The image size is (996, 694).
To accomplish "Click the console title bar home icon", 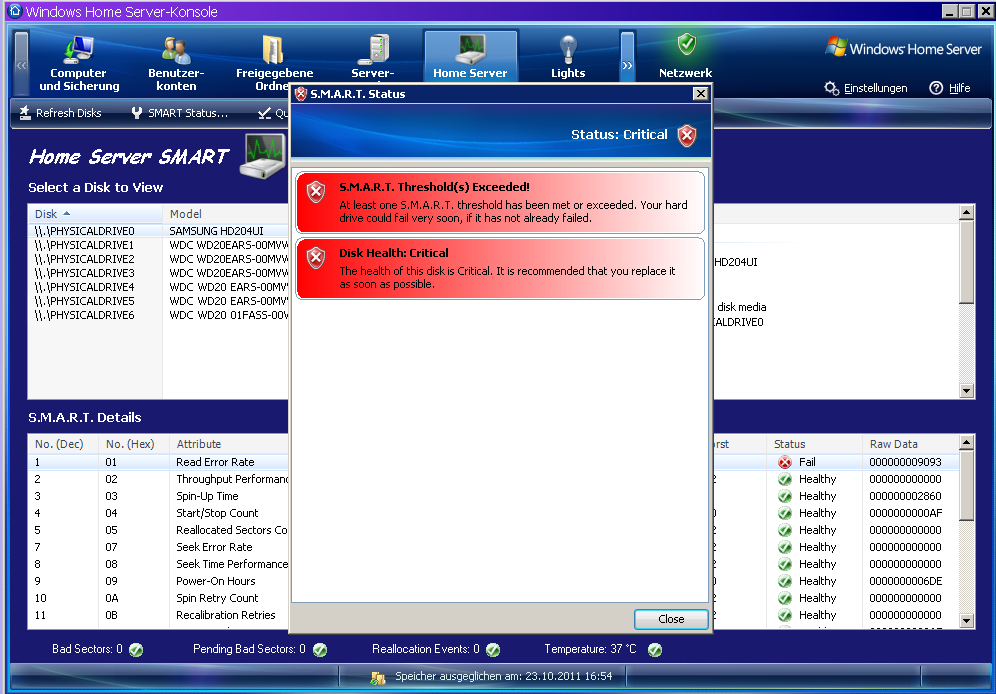I will pyautogui.click(x=15, y=11).
